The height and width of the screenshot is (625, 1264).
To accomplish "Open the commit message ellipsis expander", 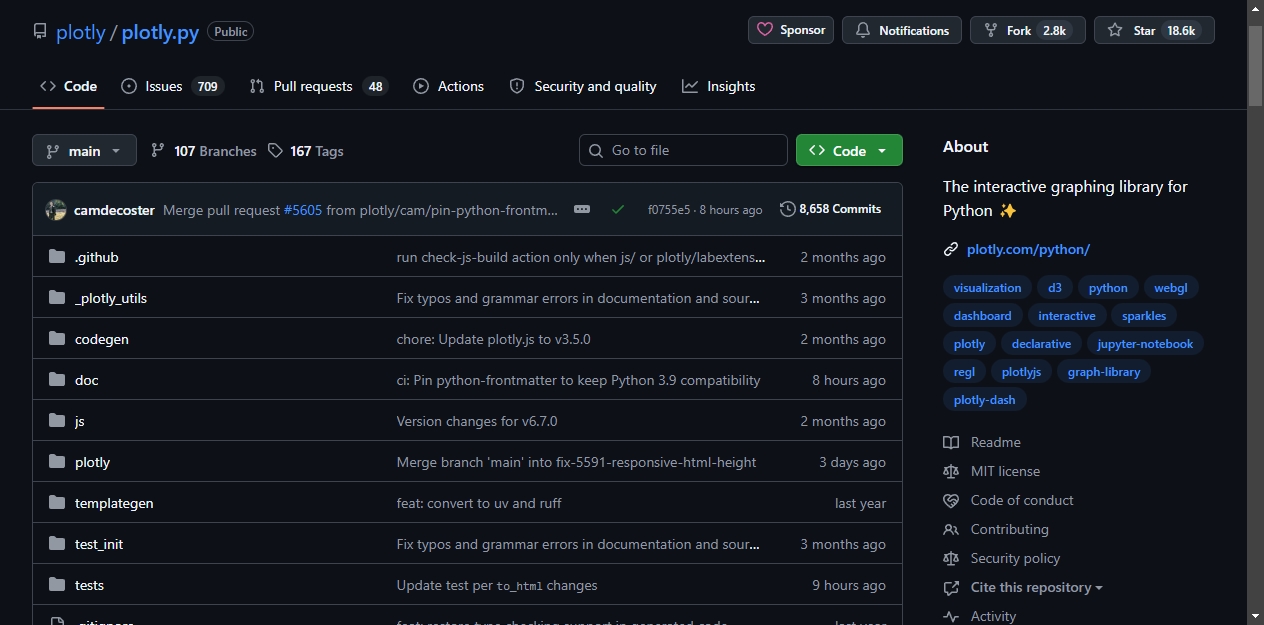I will 582,209.
